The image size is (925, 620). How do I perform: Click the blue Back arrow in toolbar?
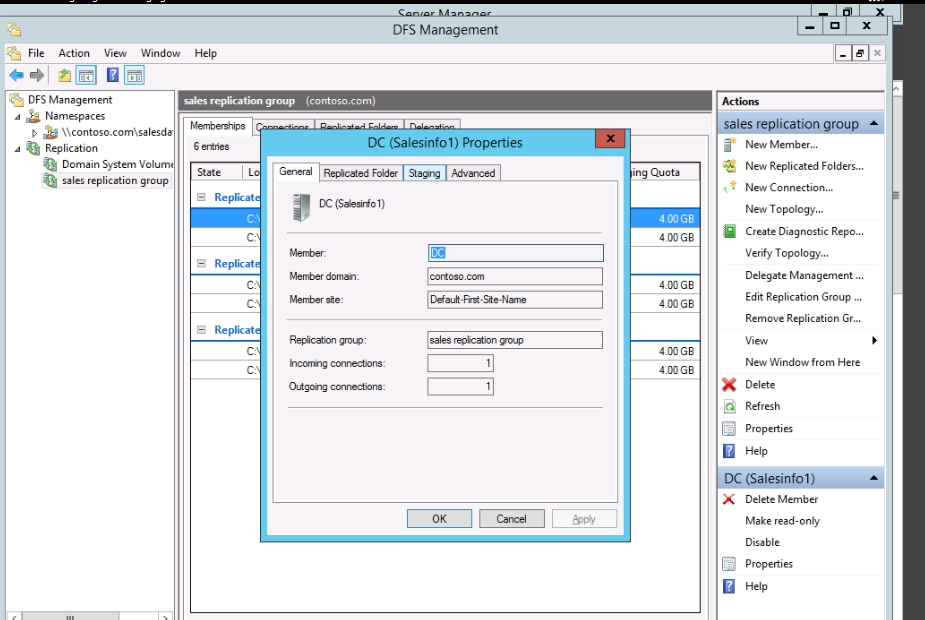tap(16, 75)
